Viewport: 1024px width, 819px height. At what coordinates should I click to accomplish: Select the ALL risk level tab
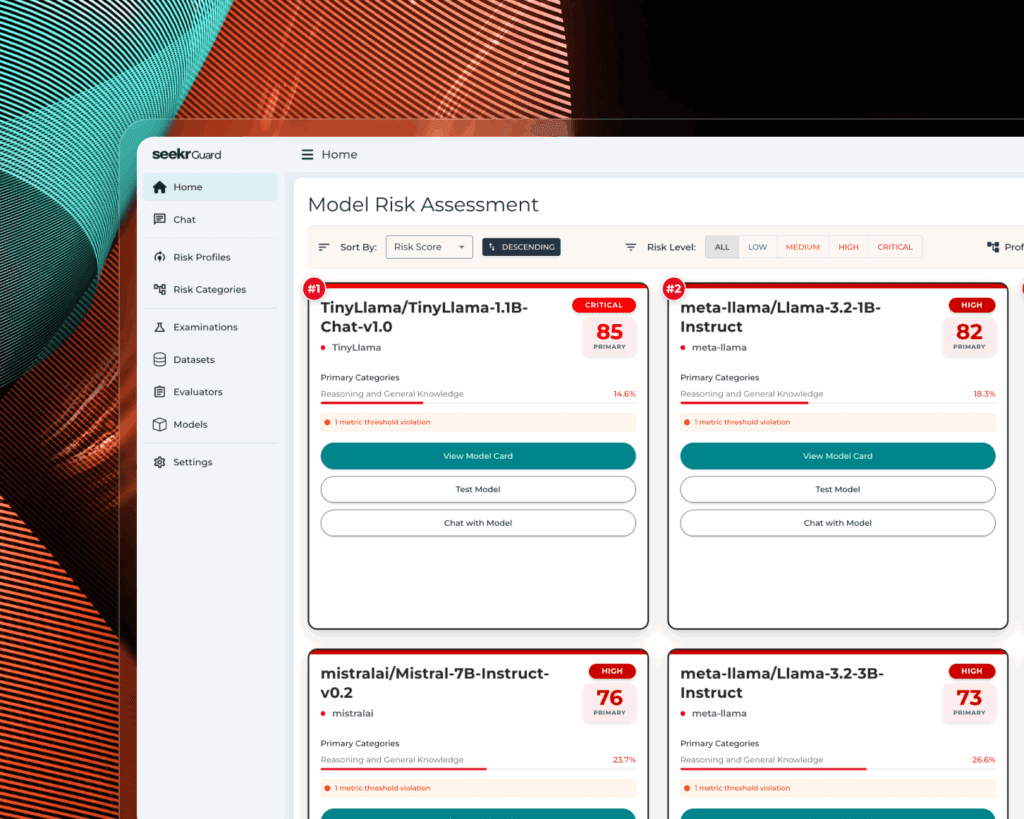click(x=721, y=246)
